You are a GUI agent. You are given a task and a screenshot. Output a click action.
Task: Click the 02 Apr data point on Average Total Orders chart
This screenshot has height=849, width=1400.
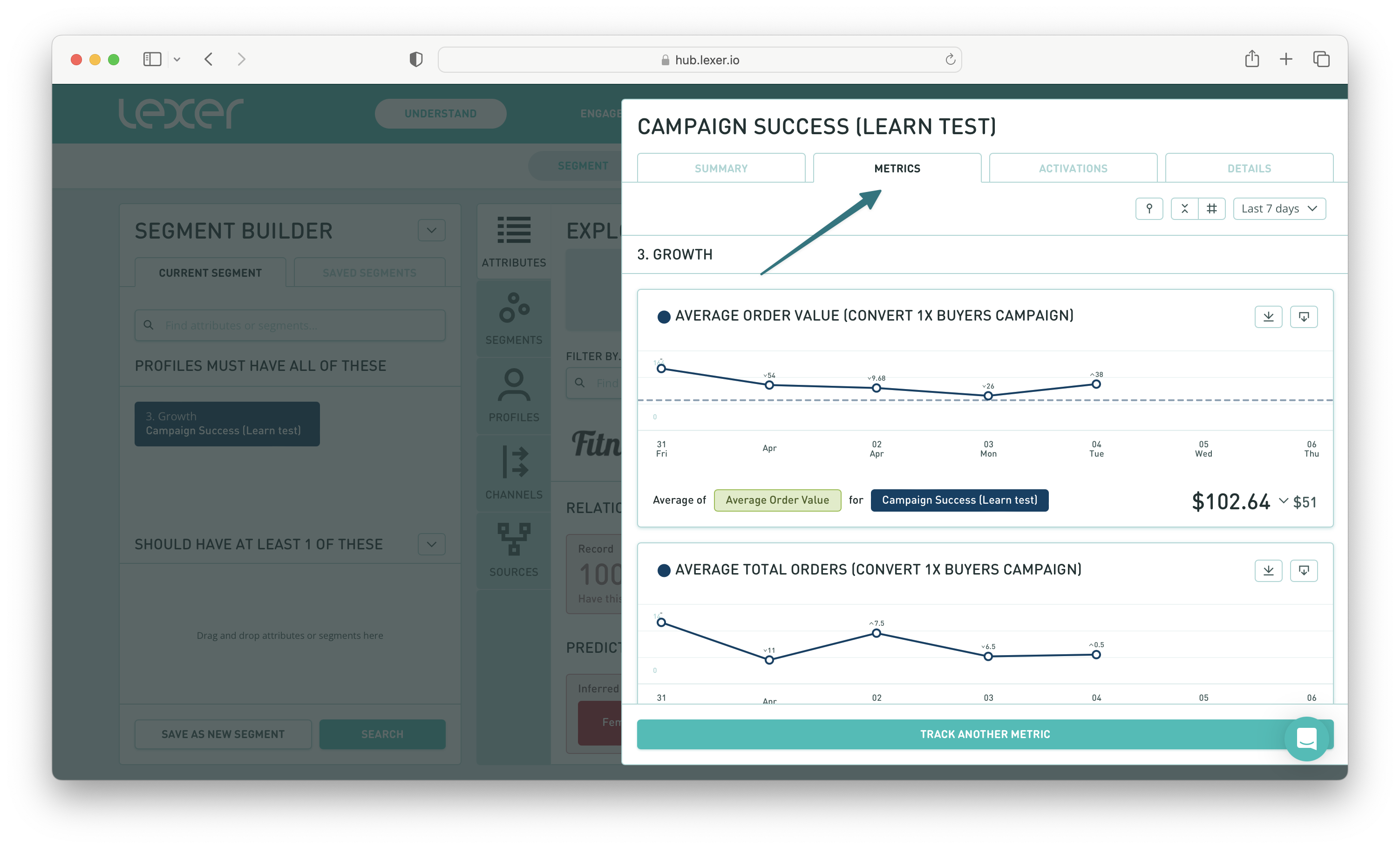(x=877, y=633)
